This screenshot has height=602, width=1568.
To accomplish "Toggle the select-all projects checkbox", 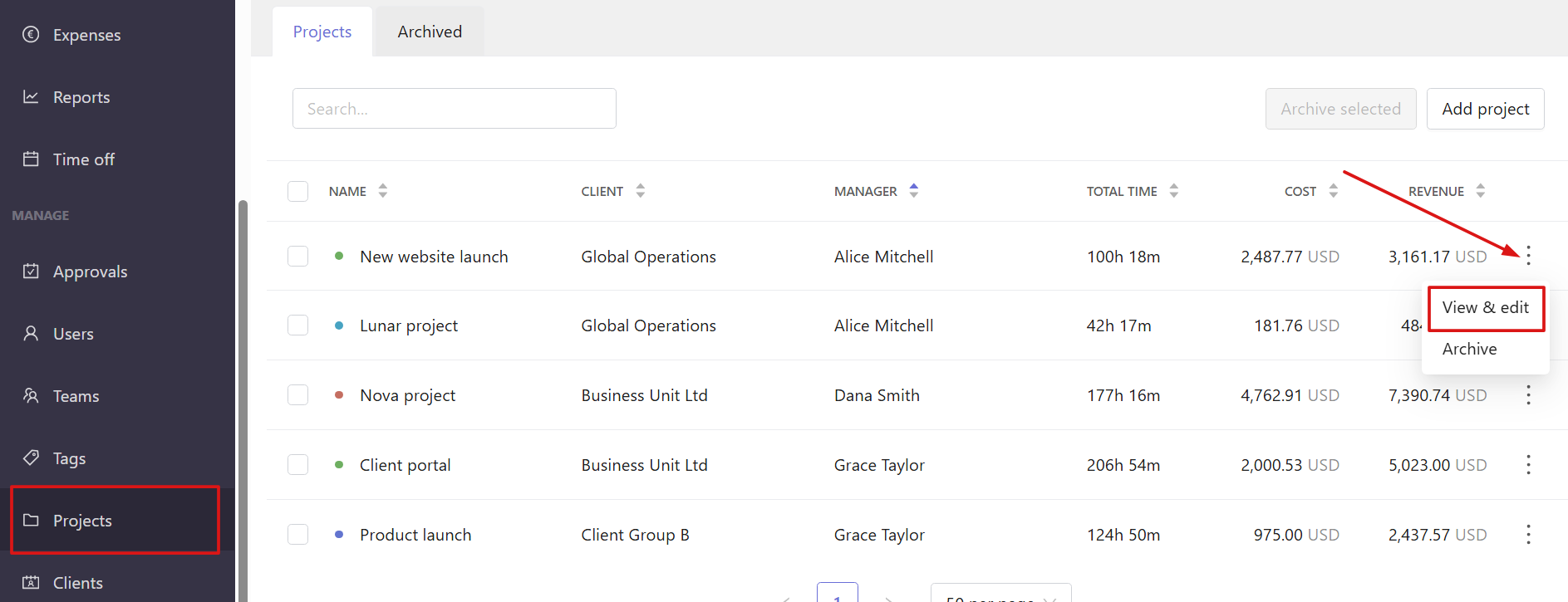I will 297,191.
